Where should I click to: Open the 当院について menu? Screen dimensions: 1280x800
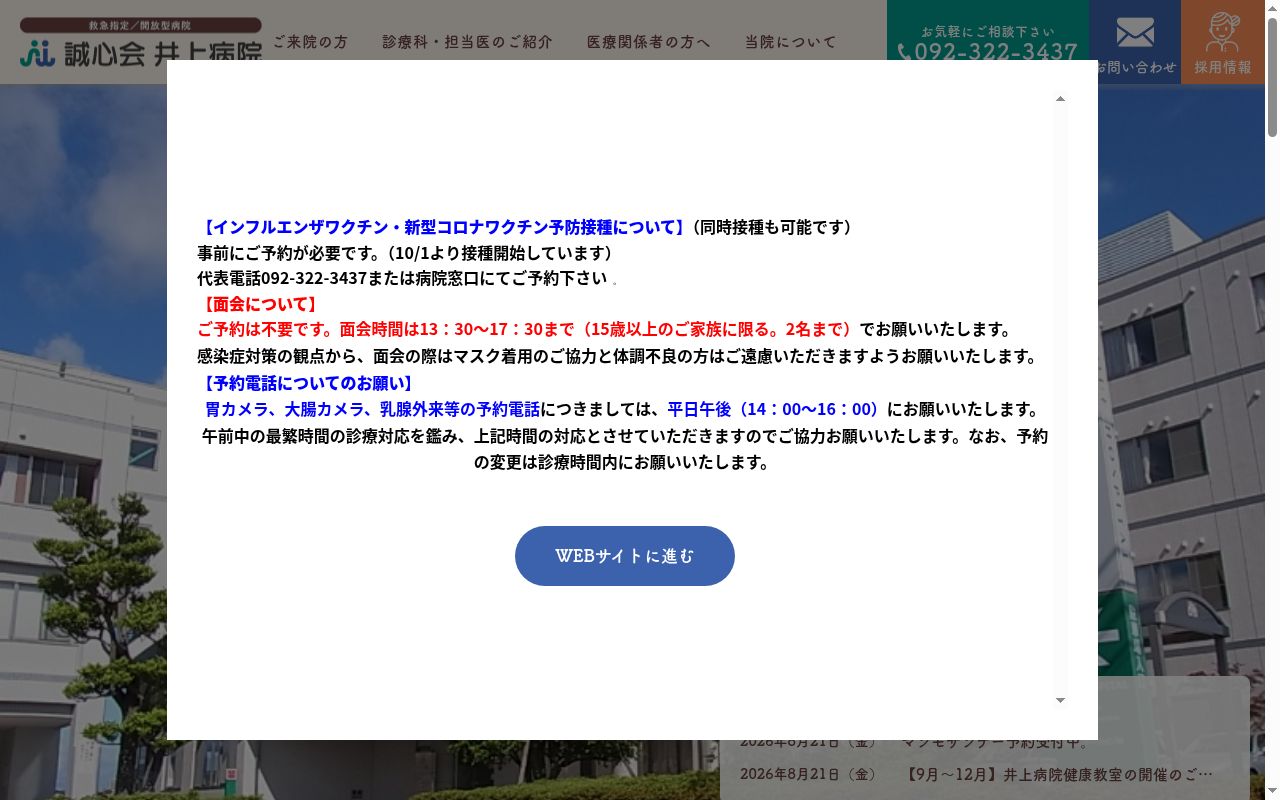790,42
